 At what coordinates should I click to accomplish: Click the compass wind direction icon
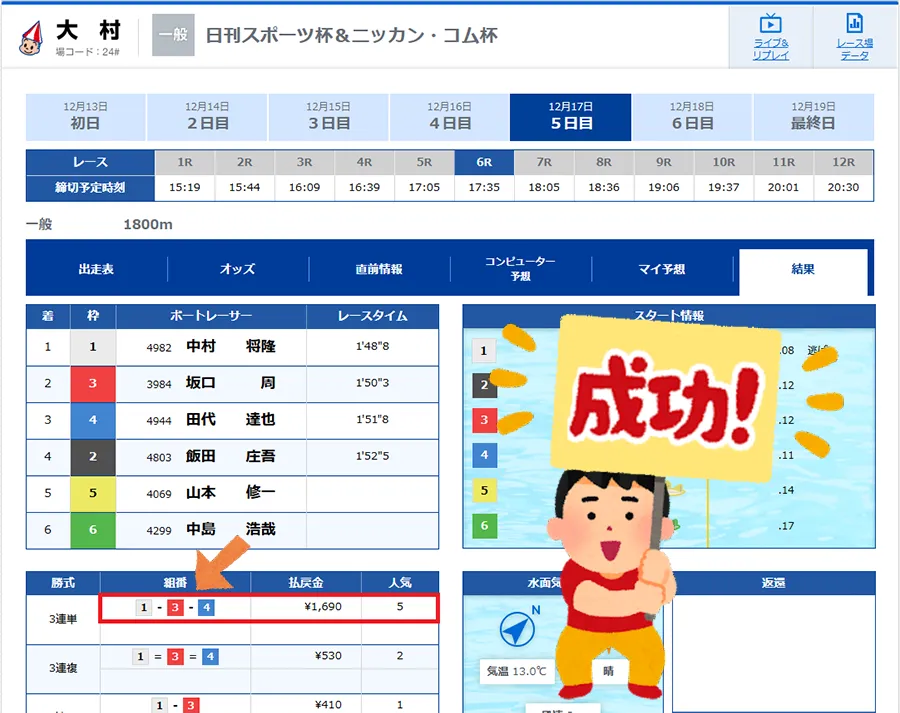[520, 628]
